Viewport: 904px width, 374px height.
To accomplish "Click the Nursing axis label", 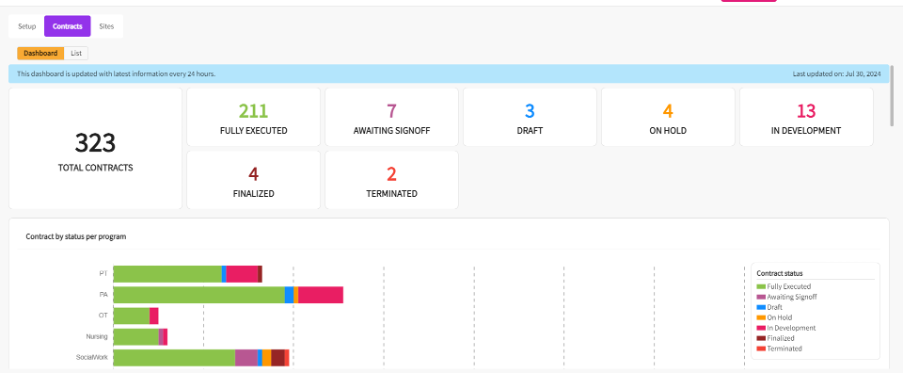I will 97,336.
